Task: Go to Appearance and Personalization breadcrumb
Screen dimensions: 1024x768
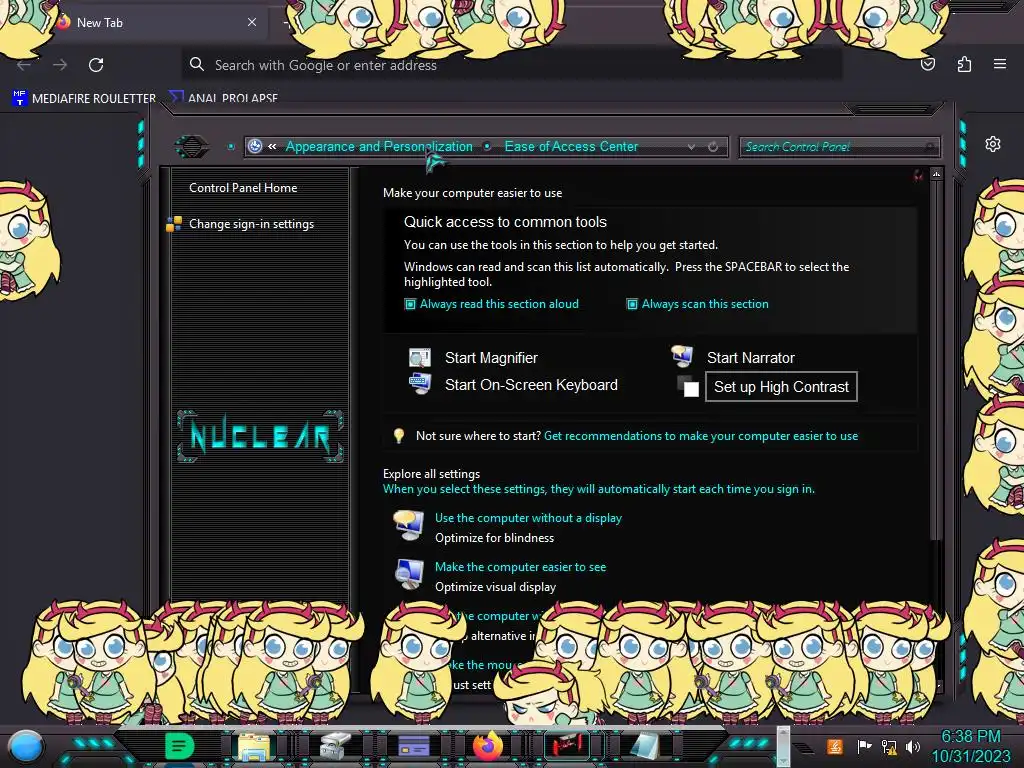Action: pyautogui.click(x=379, y=146)
